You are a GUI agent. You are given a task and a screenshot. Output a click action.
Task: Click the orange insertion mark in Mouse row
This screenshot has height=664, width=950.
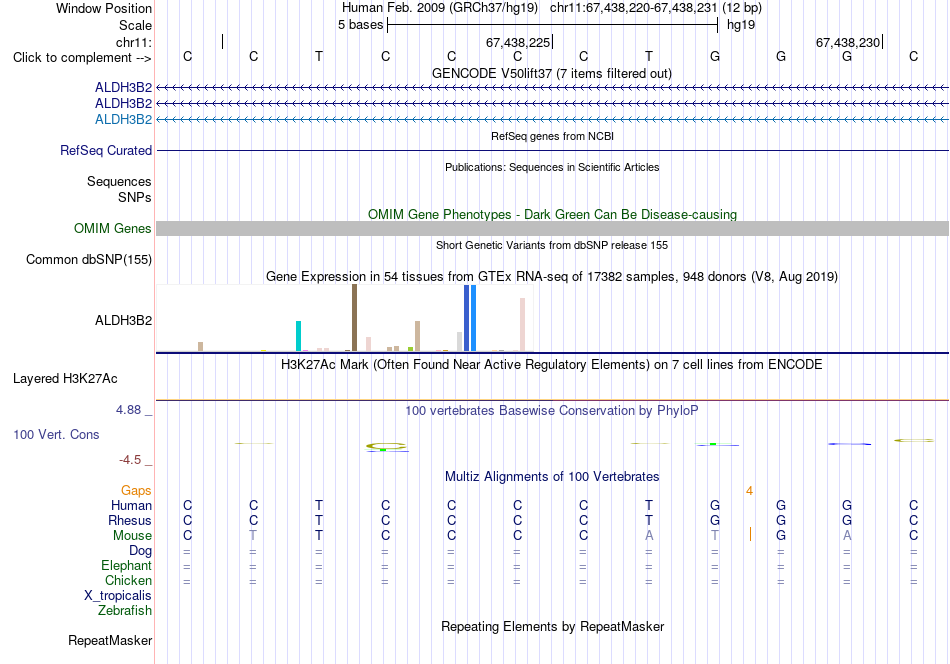[751, 534]
